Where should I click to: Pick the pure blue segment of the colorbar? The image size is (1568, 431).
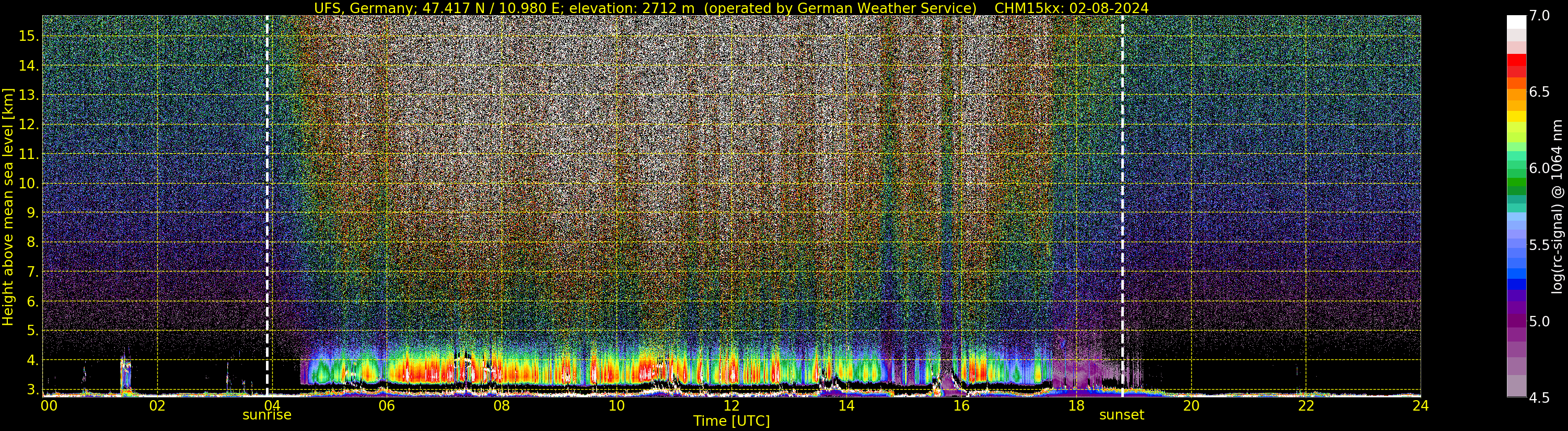click(1516, 284)
